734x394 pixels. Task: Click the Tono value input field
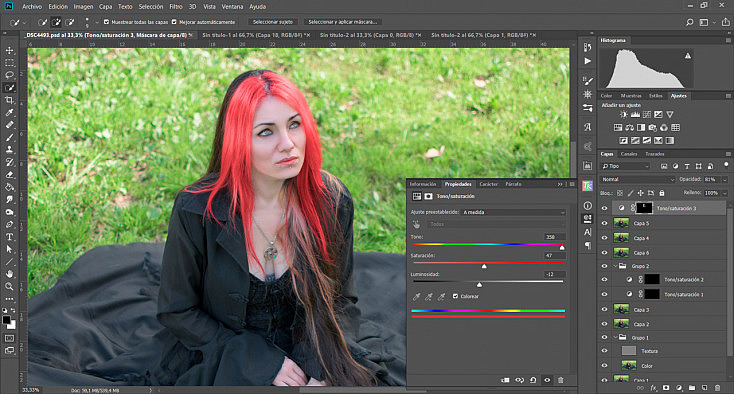pos(555,237)
